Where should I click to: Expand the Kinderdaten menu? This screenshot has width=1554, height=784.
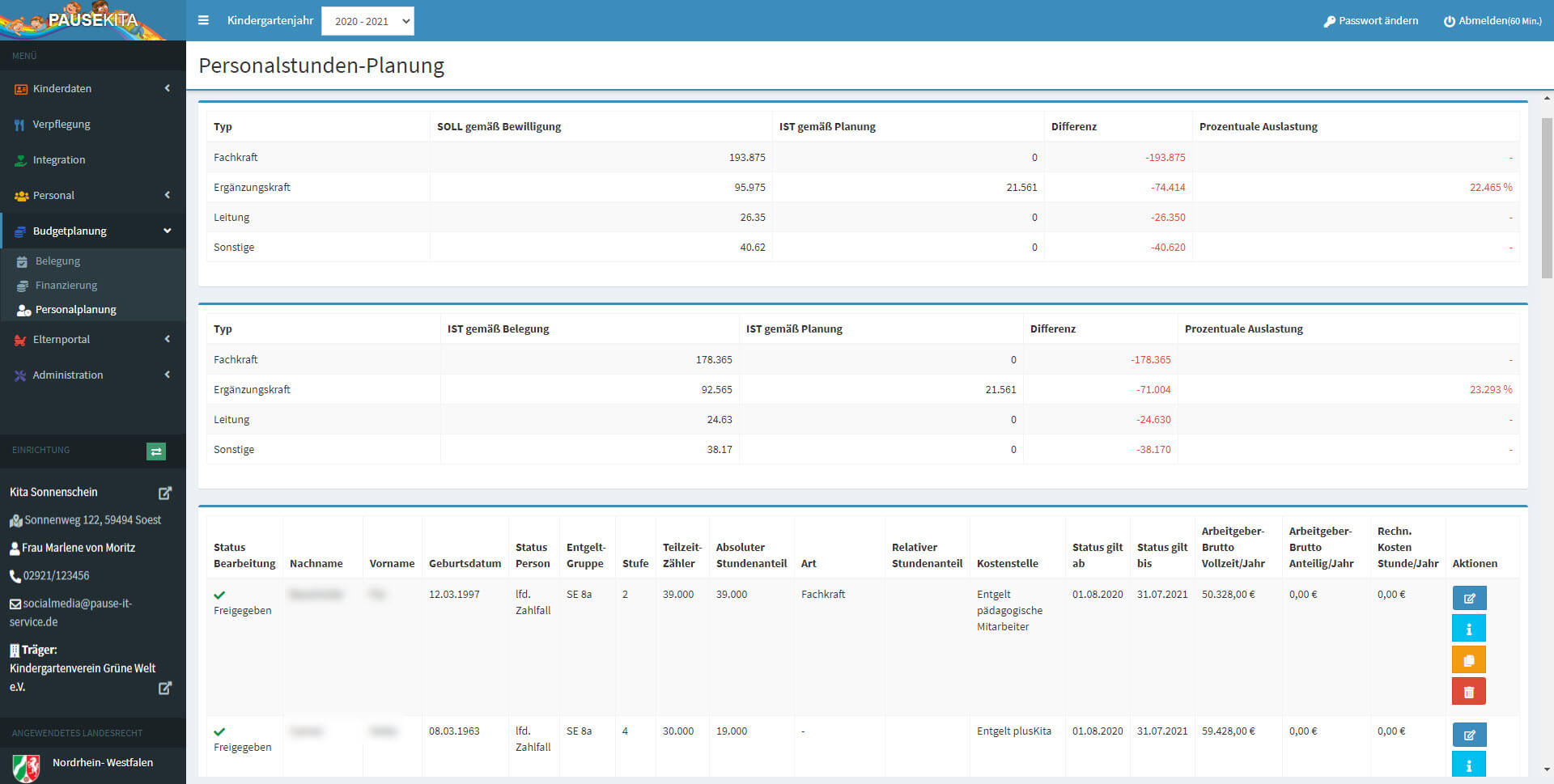92,88
